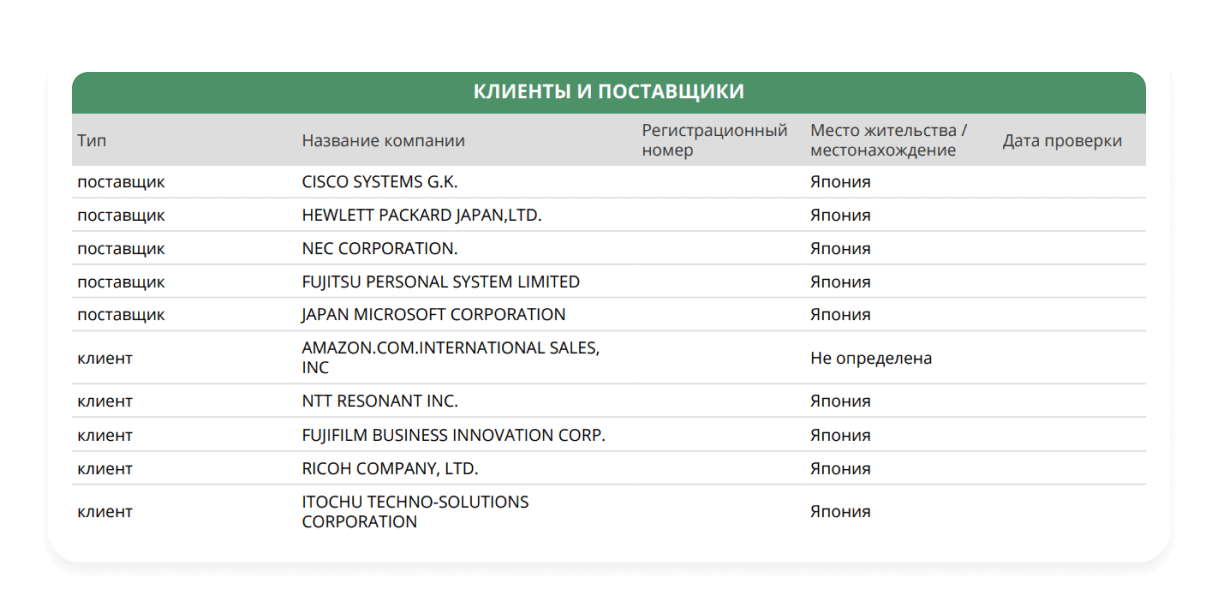Click the "КЛИЕНТЫ И ПОСТАВЩИКИ" table title
The width and height of the screenshot is (1218, 610).
click(608, 92)
